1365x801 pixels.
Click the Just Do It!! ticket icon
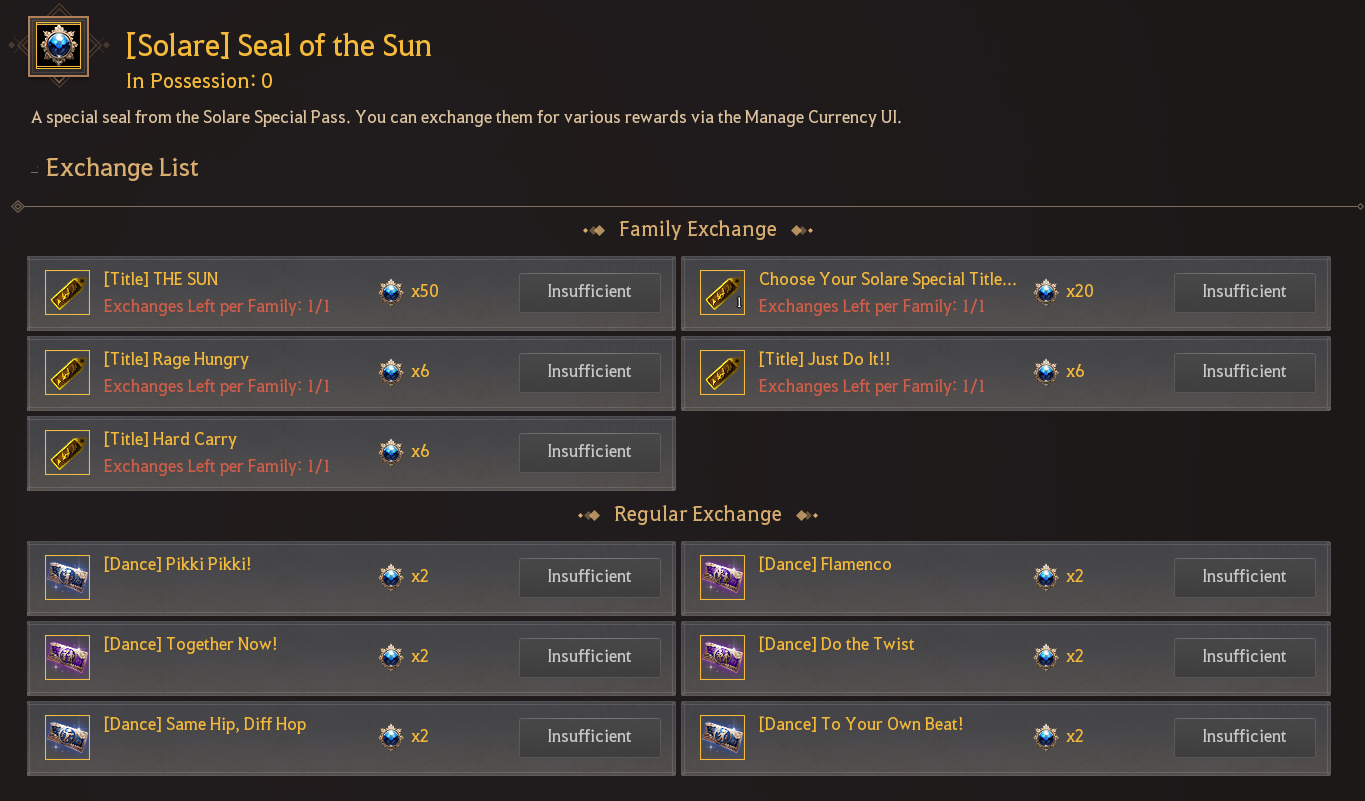click(x=722, y=372)
